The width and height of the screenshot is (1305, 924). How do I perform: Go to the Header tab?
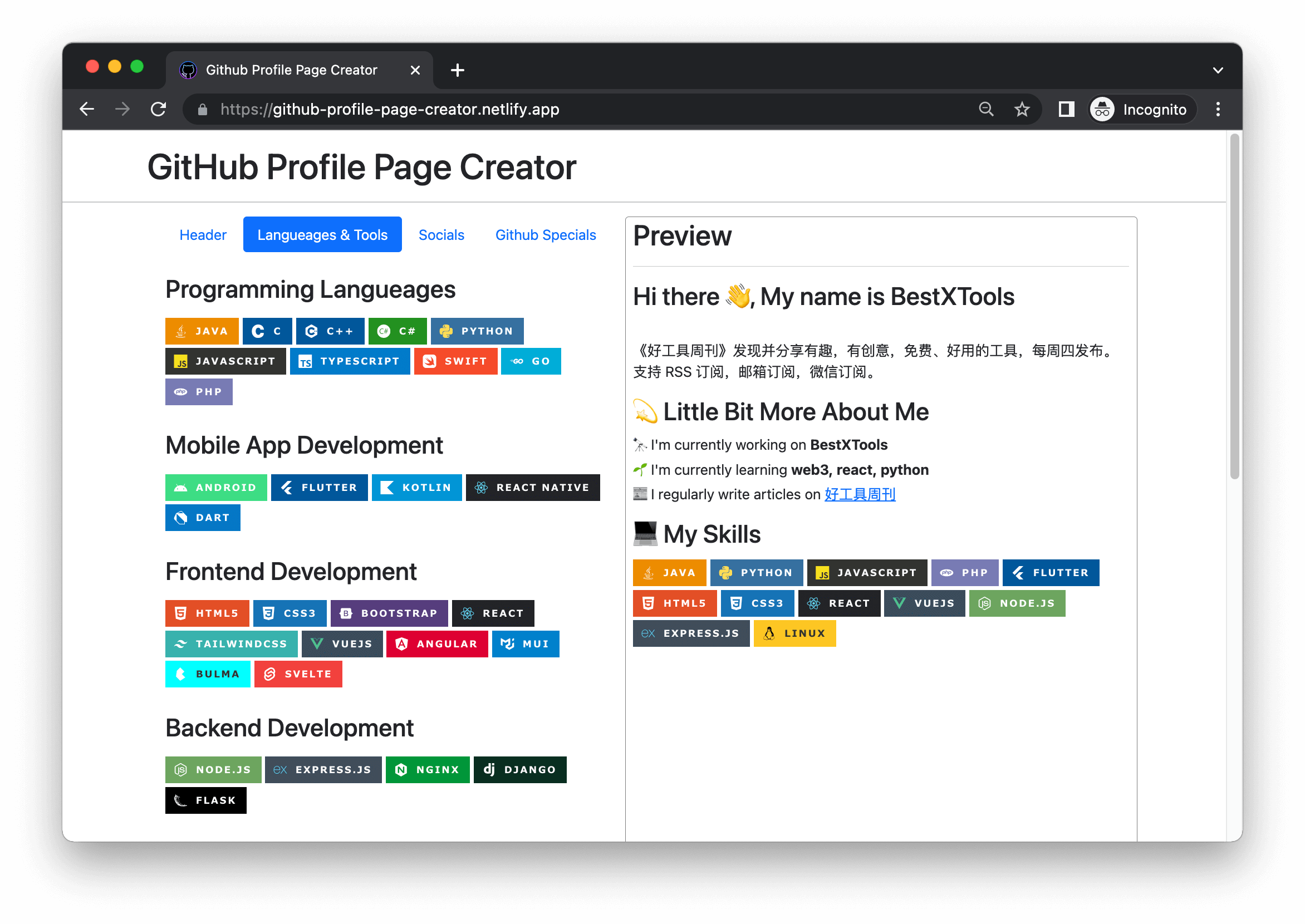[203, 235]
